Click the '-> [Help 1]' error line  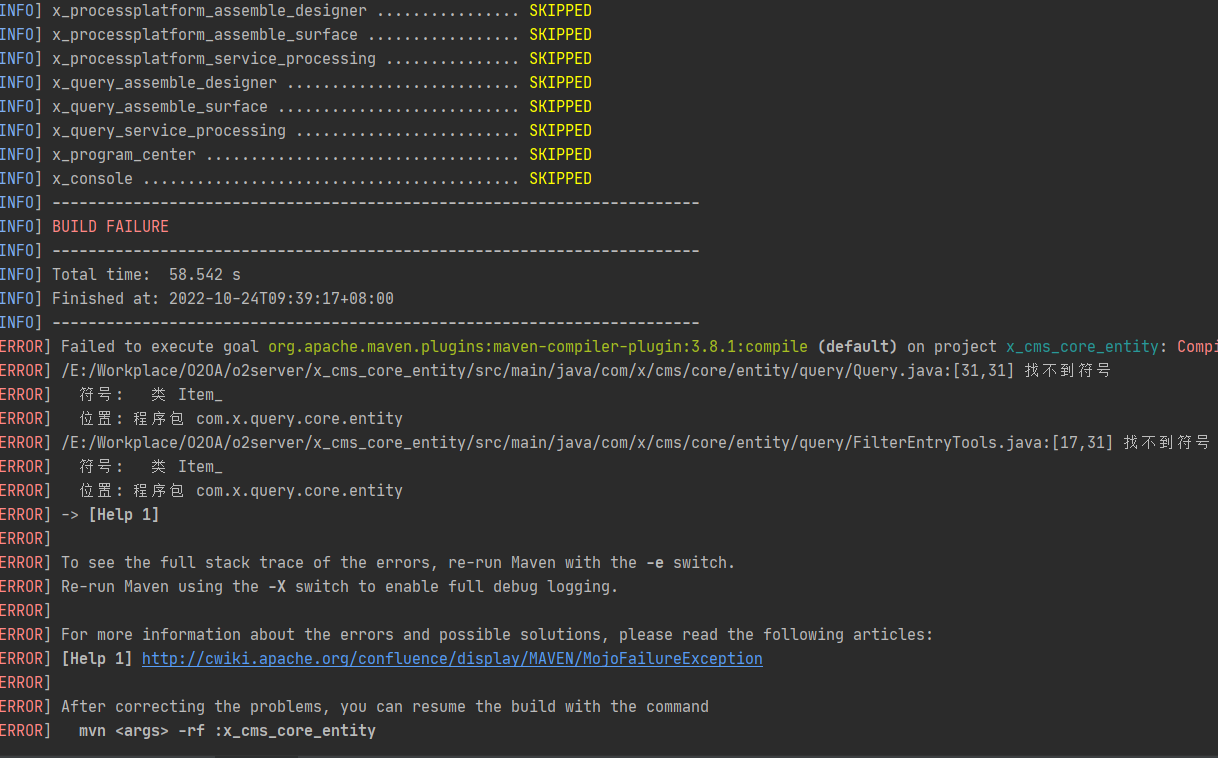110,515
